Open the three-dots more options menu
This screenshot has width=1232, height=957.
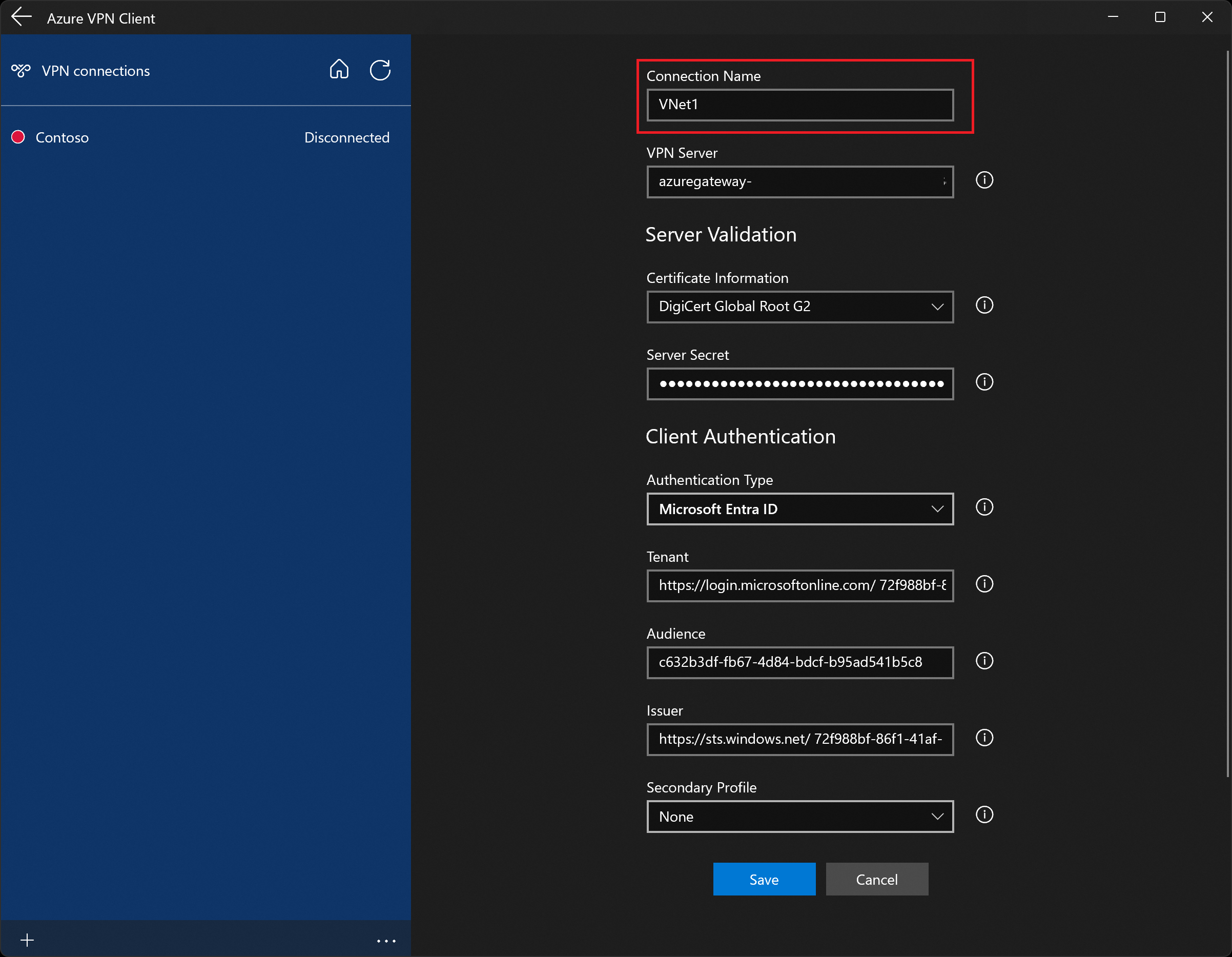tap(386, 941)
